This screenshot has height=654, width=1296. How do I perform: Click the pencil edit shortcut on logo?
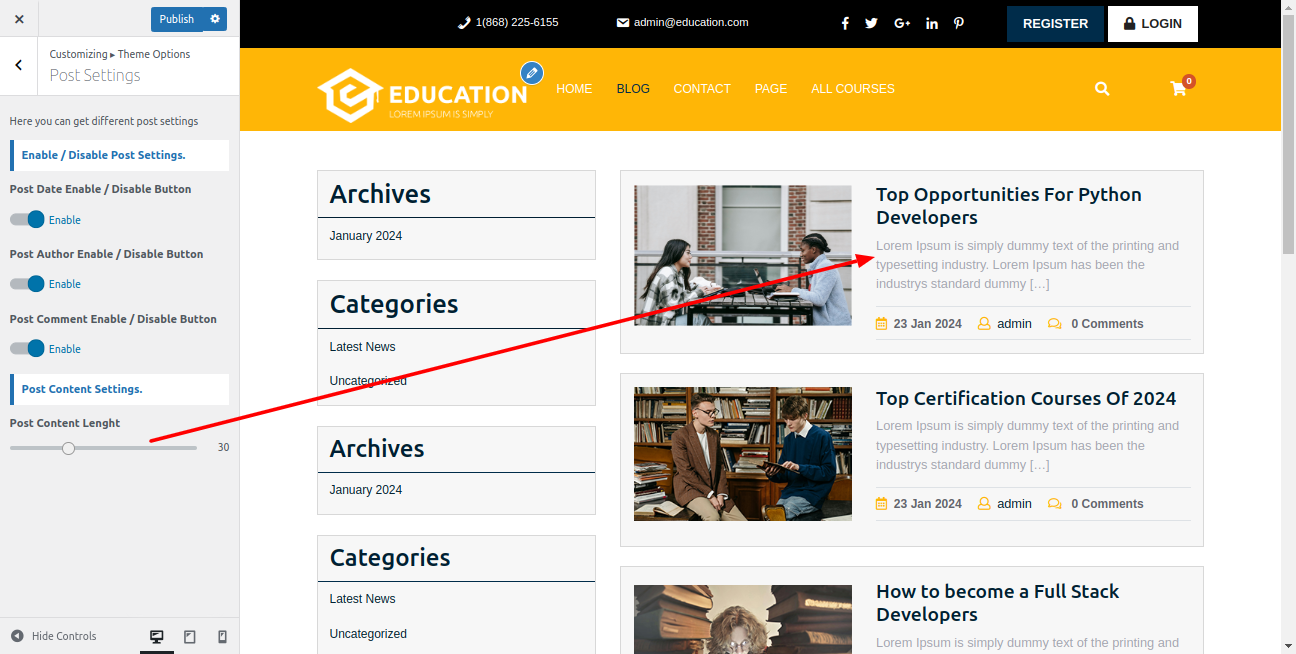tap(532, 72)
